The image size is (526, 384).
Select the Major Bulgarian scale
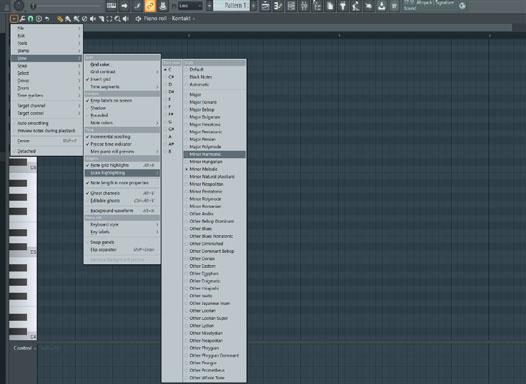(215, 117)
